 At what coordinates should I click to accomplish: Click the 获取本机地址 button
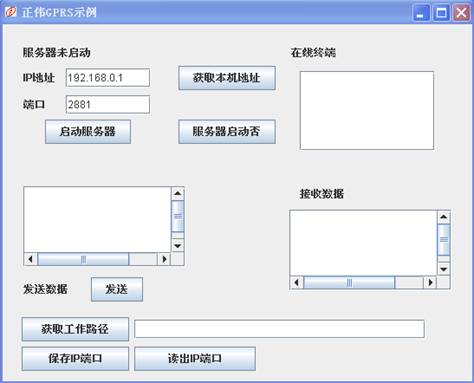(x=227, y=78)
